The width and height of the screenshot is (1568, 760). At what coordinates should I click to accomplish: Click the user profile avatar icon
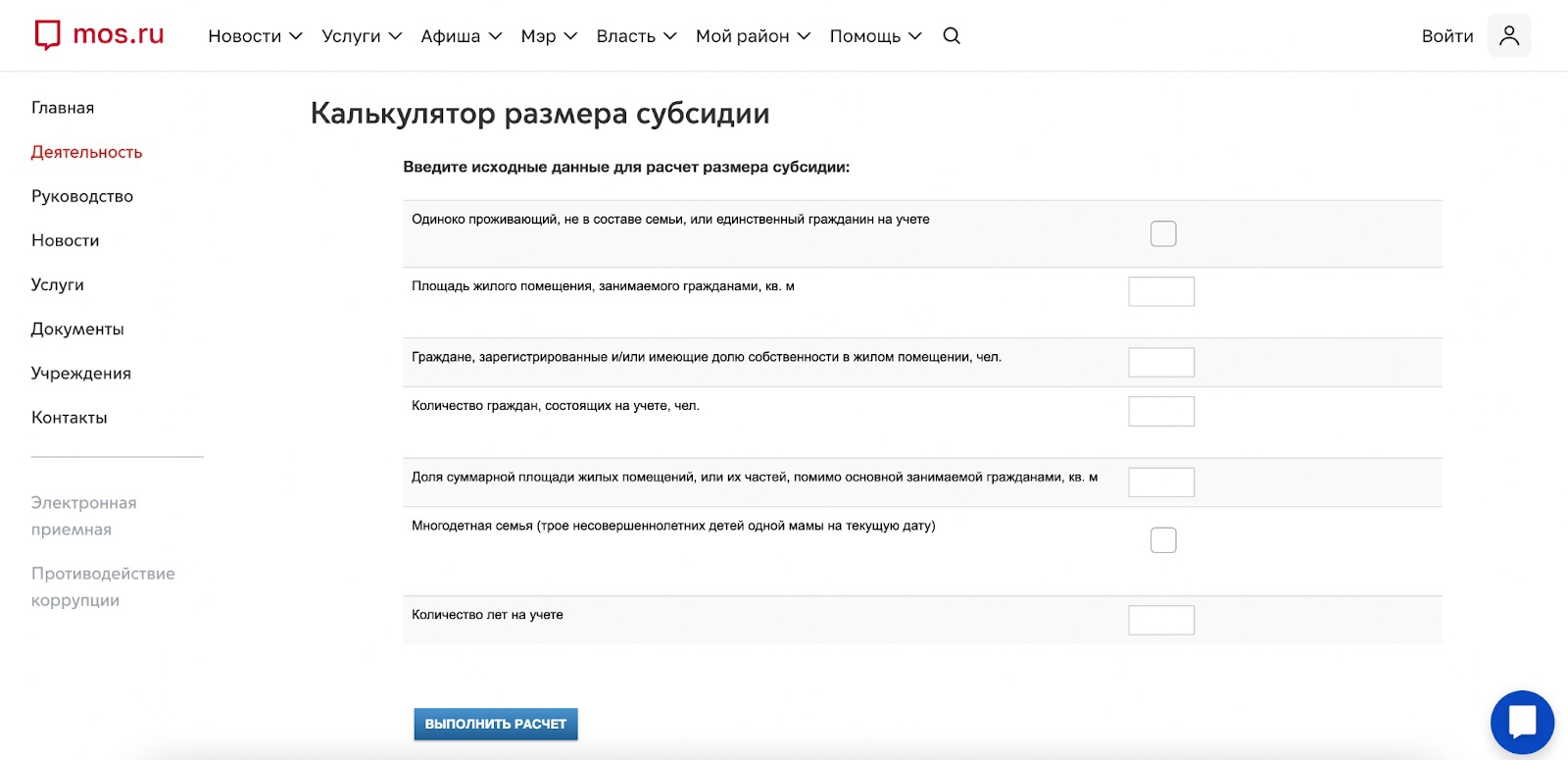pos(1509,35)
